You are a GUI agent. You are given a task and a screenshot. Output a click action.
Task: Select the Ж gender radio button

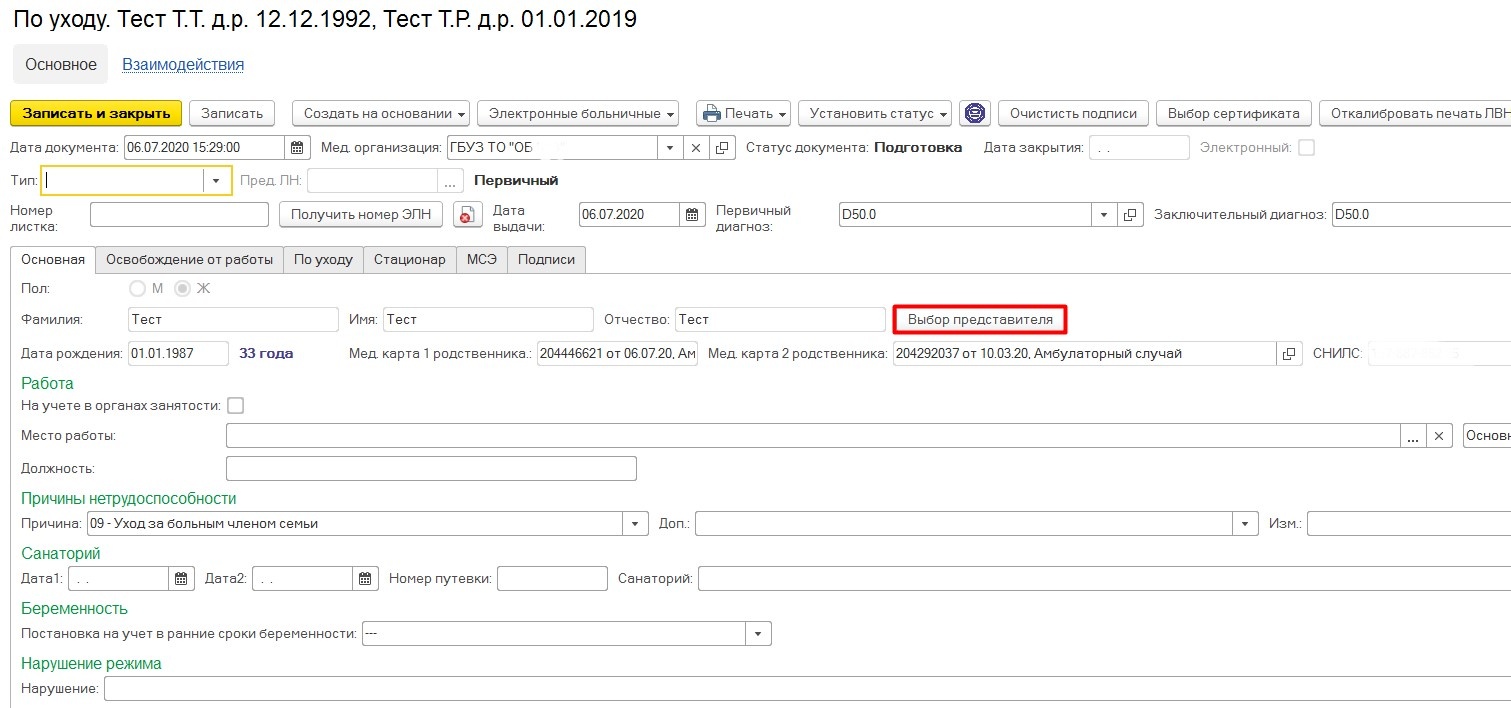[183, 289]
